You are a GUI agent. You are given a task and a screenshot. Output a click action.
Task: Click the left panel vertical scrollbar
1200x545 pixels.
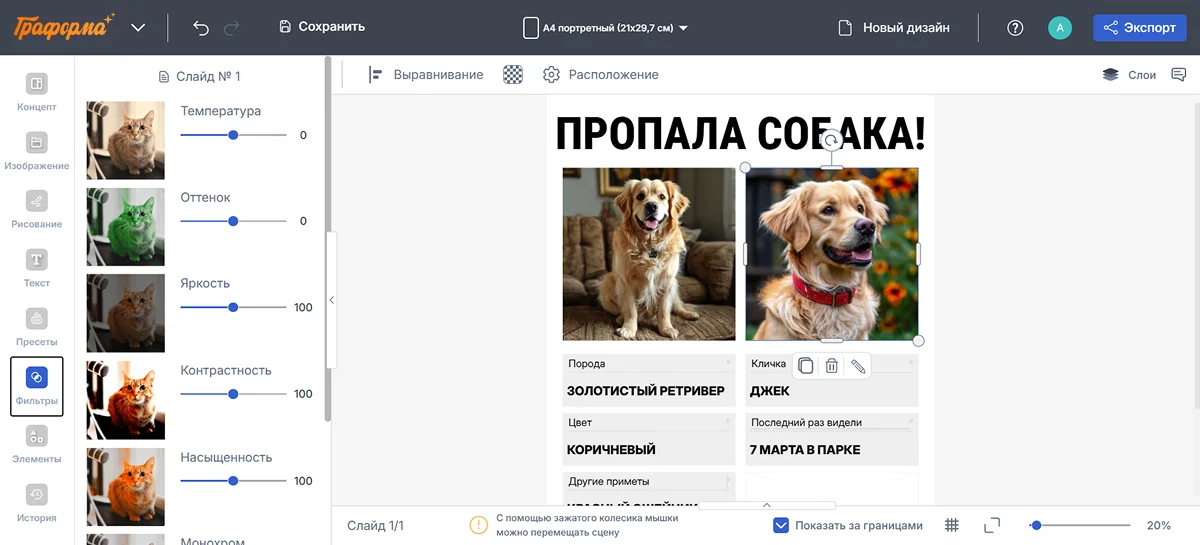[x=327, y=240]
